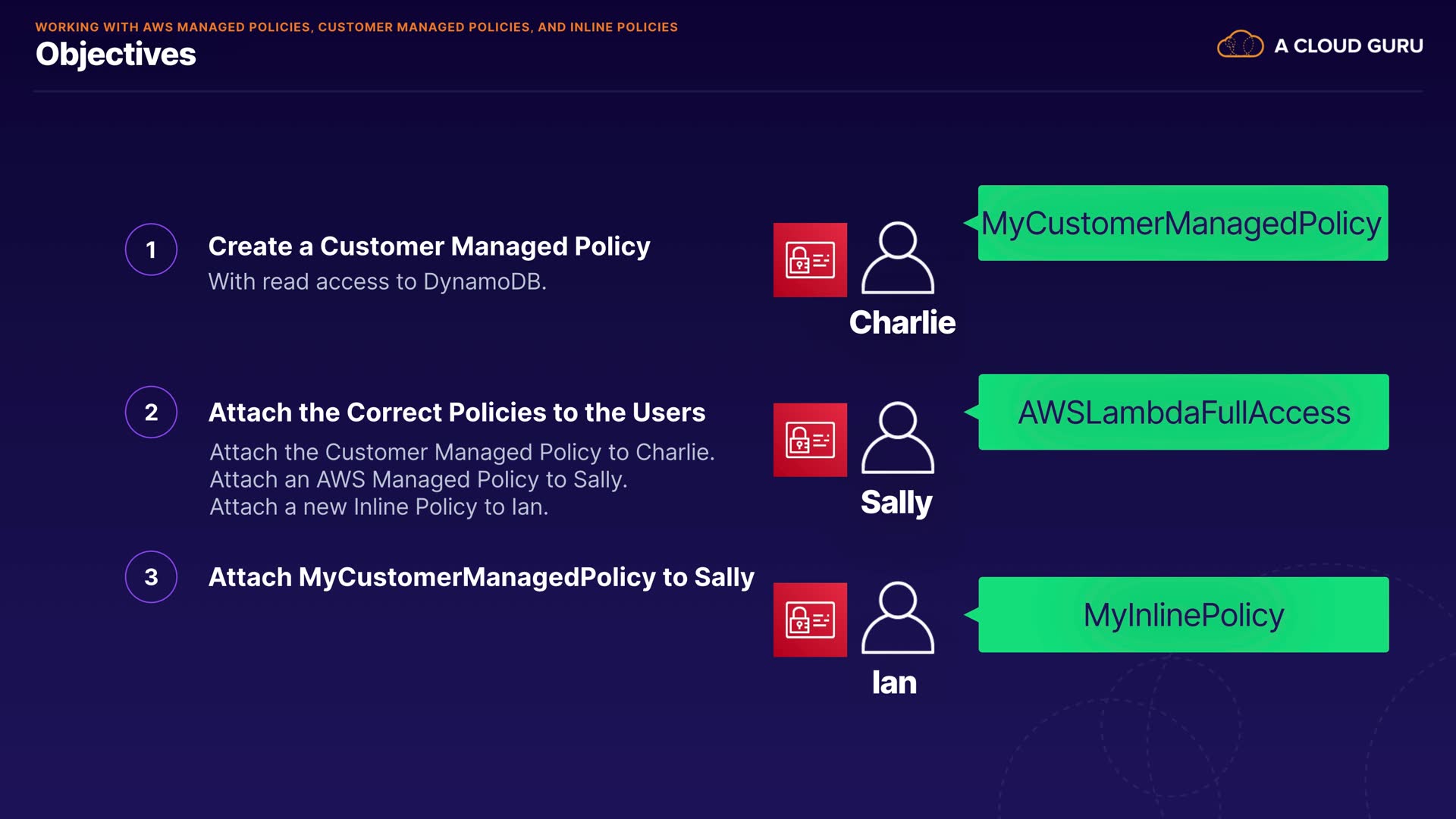Click 'Attach the Correct Policies to the Users' heading
The height and width of the screenshot is (819, 1456).
click(x=457, y=412)
